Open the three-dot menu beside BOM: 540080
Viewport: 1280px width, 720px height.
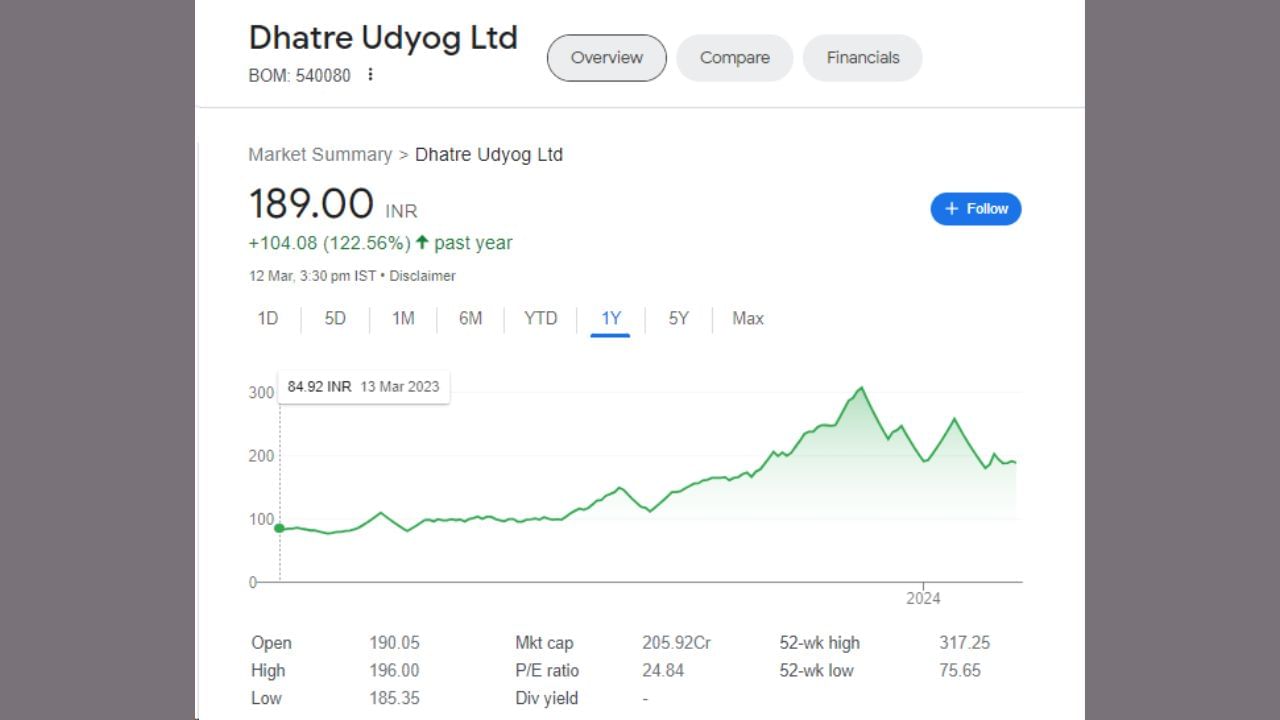point(370,75)
